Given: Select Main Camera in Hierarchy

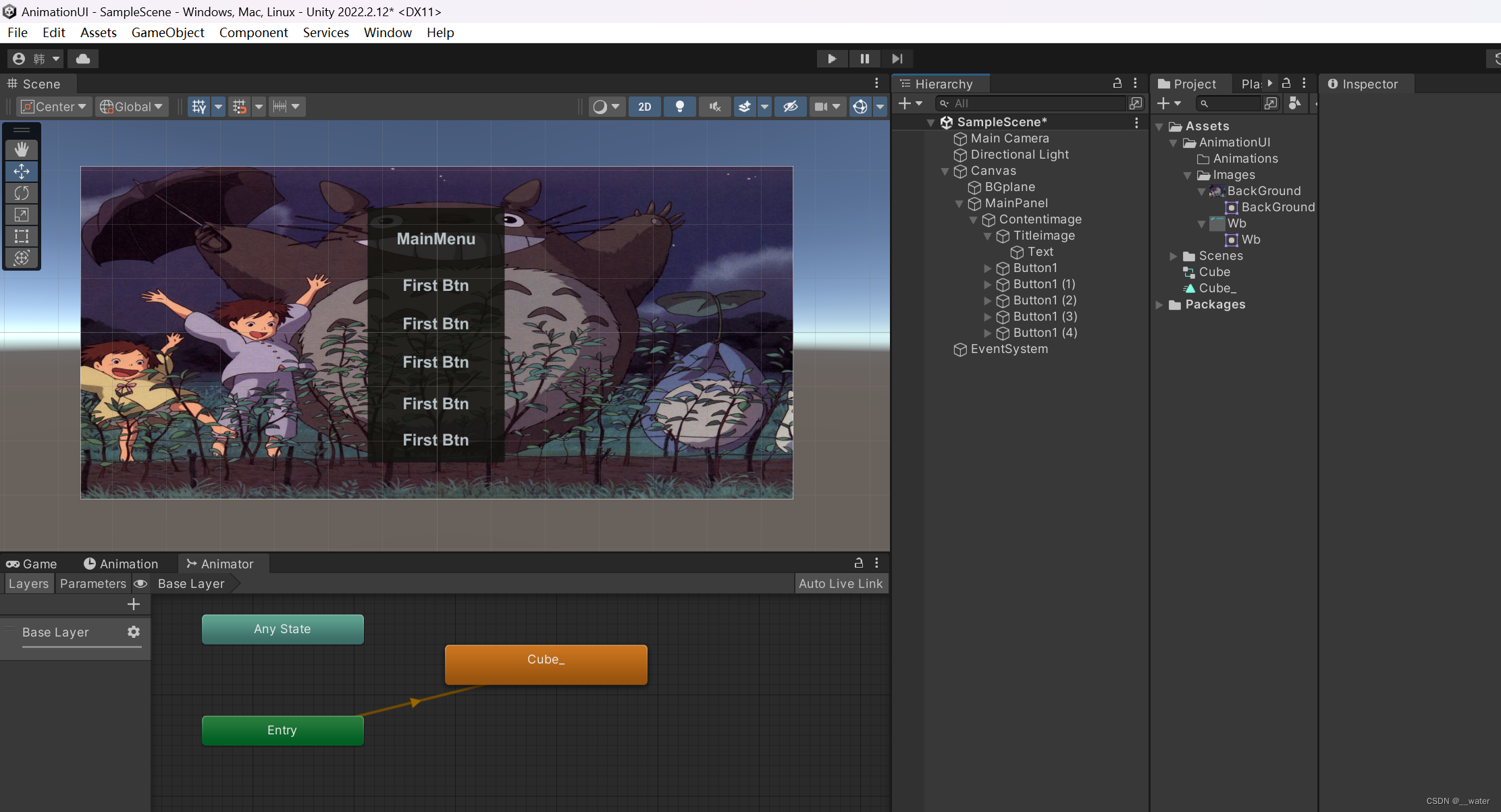Looking at the screenshot, I should (x=1009, y=138).
